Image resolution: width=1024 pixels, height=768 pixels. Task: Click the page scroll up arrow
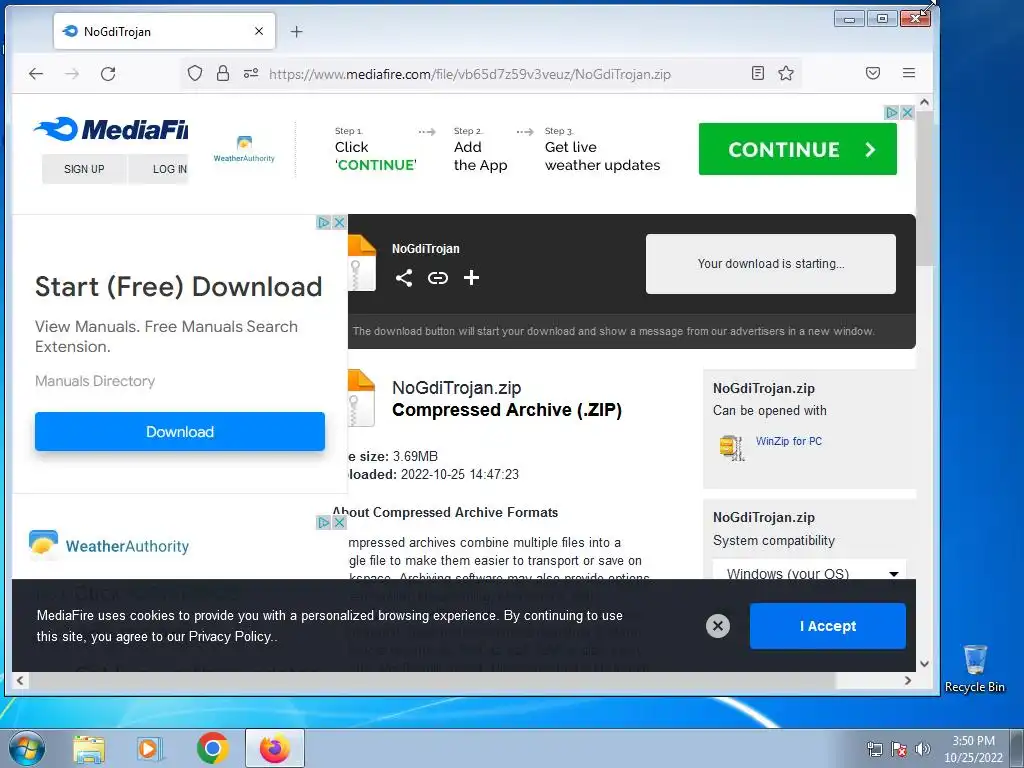pyautogui.click(x=924, y=103)
